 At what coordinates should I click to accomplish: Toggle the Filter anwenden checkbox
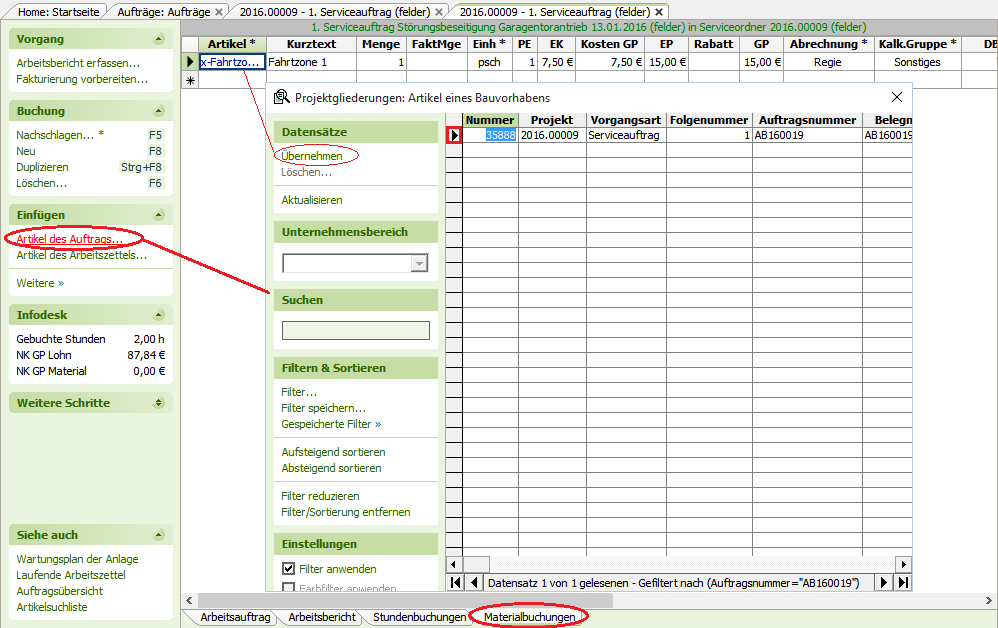pos(289,569)
